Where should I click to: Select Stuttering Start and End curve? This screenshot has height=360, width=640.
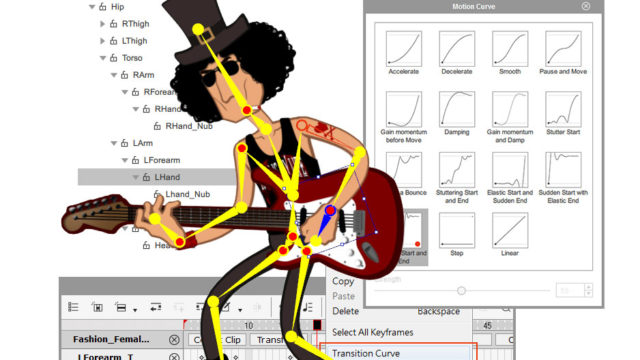457,170
